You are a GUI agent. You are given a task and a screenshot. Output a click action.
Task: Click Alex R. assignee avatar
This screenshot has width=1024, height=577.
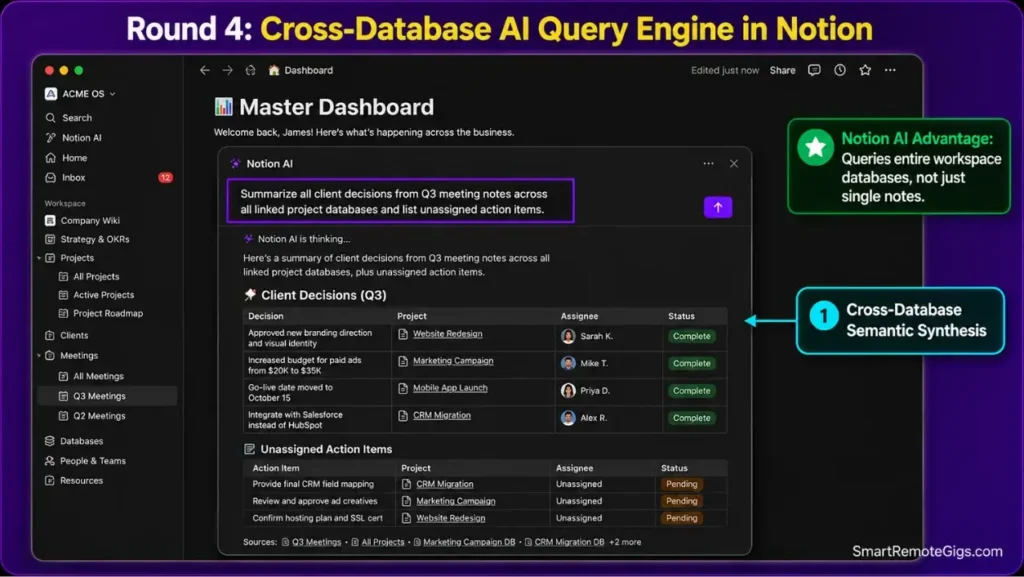(568, 418)
